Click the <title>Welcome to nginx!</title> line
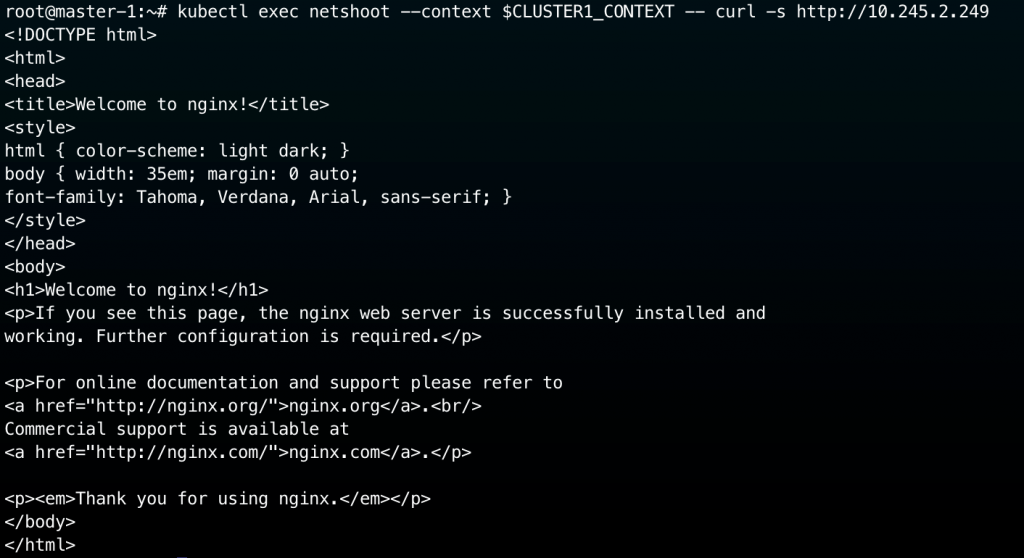1024x558 pixels. tap(167, 104)
